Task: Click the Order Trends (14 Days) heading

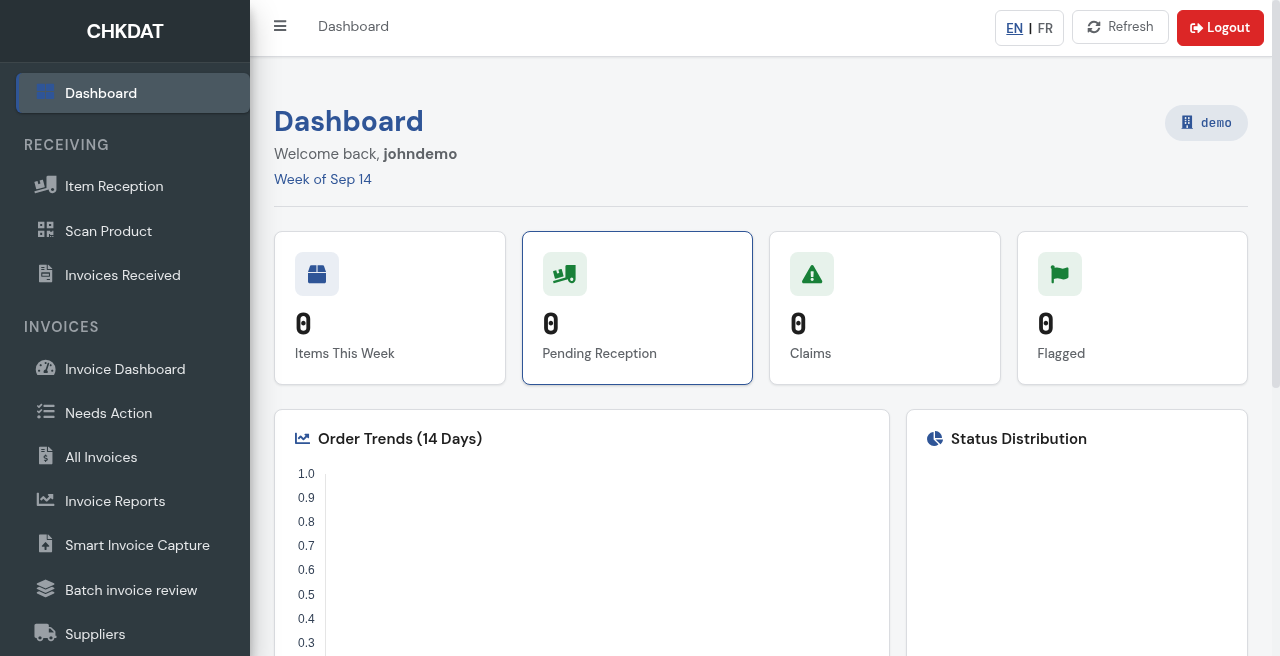Action: tap(400, 438)
